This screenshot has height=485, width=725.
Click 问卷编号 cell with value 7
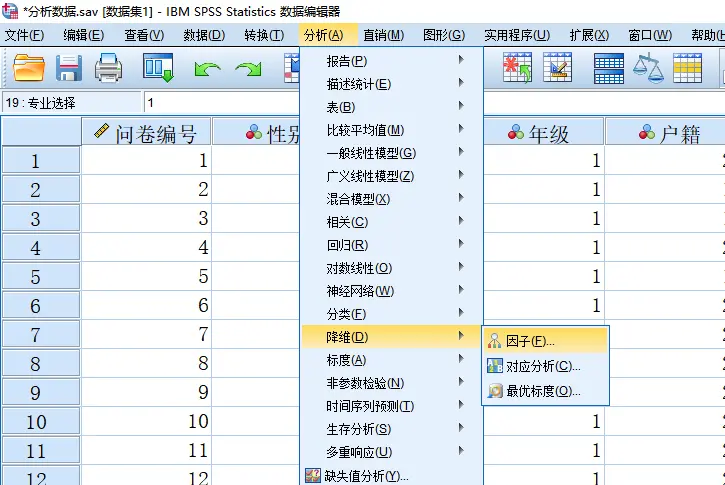[x=146, y=334]
